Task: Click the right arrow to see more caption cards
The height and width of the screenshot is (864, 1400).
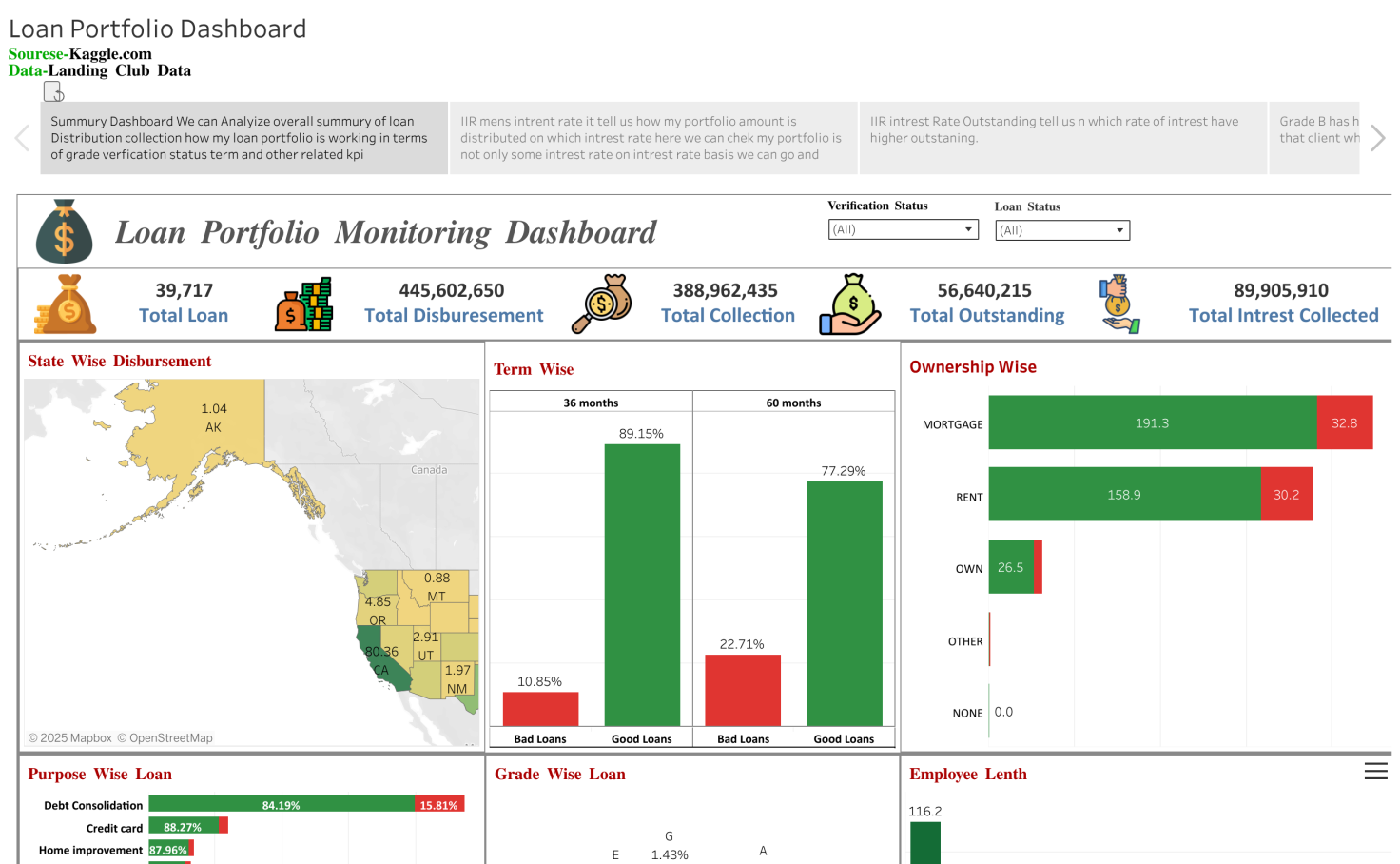Action: coord(1378,138)
